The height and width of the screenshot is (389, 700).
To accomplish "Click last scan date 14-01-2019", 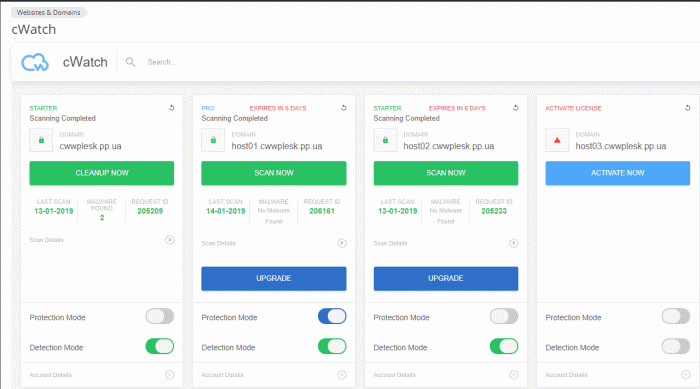I will coord(225,211).
